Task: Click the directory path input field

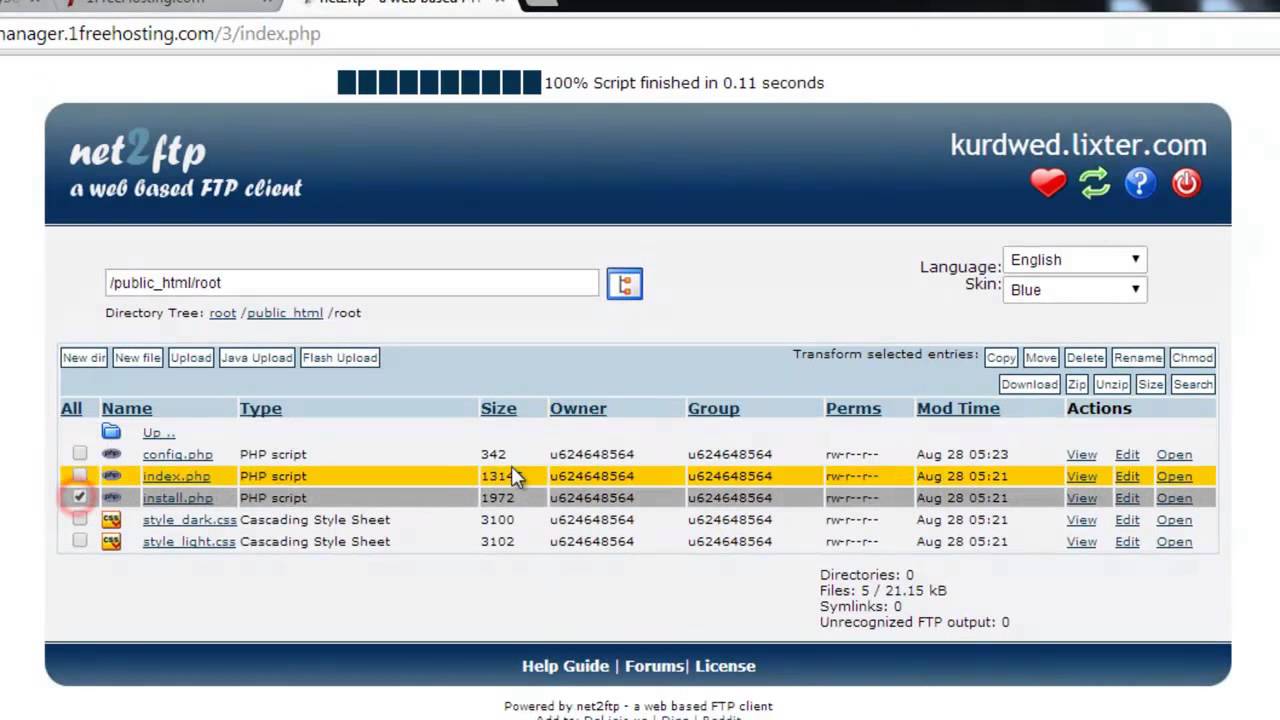Action: click(352, 283)
